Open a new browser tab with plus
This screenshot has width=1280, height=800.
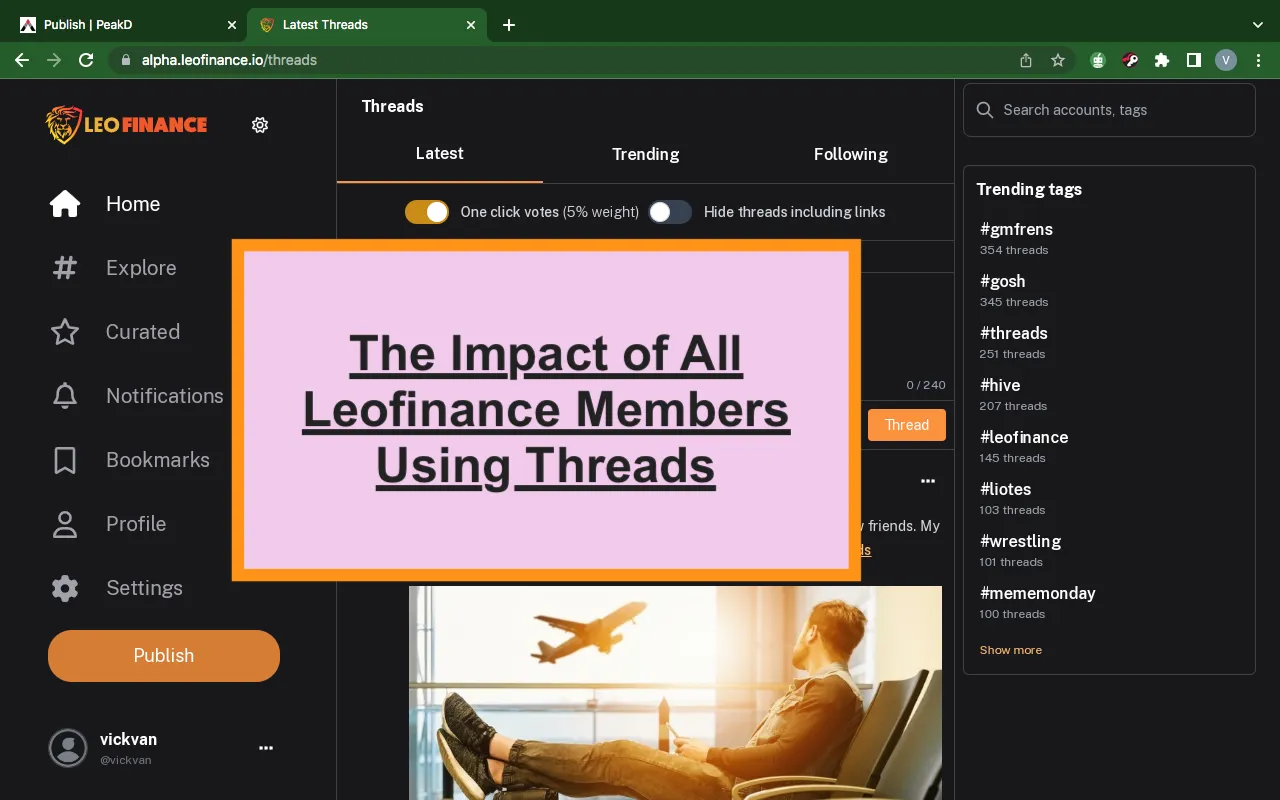pyautogui.click(x=509, y=25)
